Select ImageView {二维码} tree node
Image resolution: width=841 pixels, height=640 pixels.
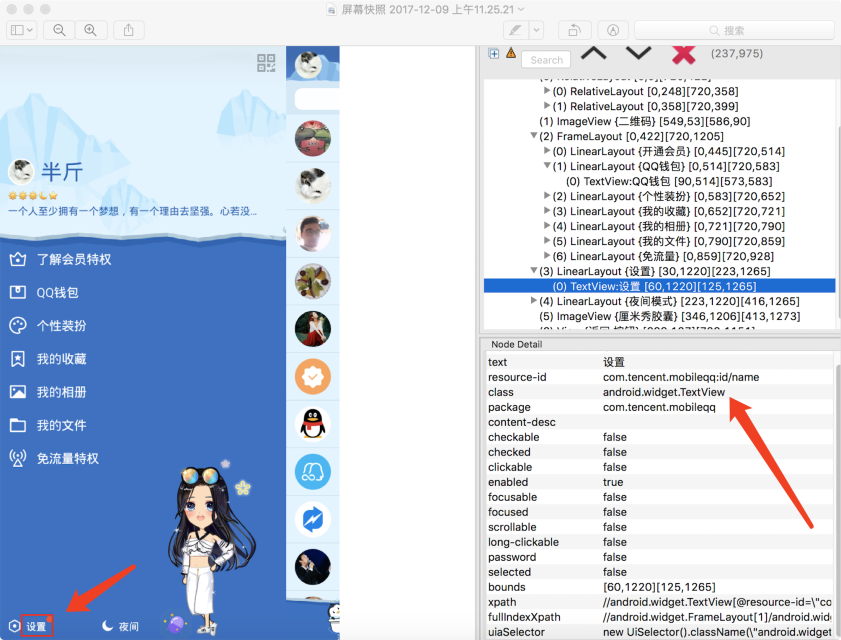645,121
